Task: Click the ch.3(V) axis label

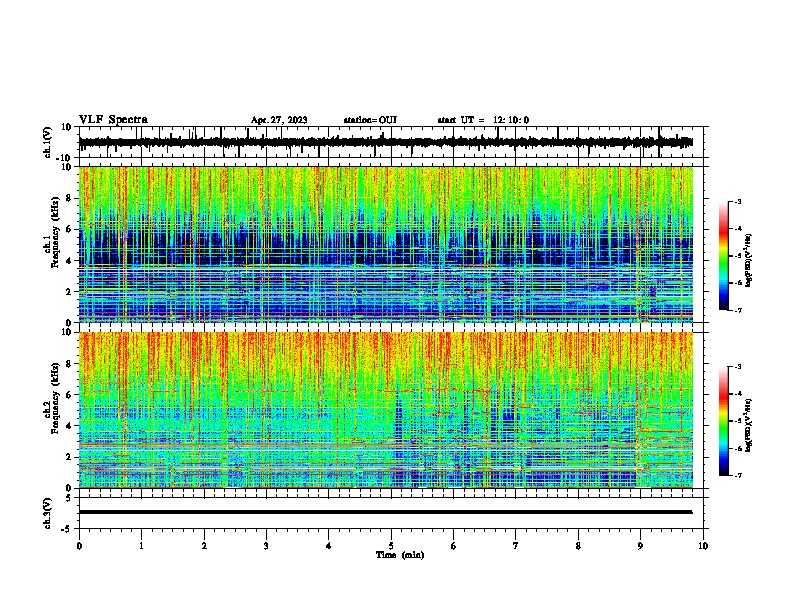Action: coord(48,513)
